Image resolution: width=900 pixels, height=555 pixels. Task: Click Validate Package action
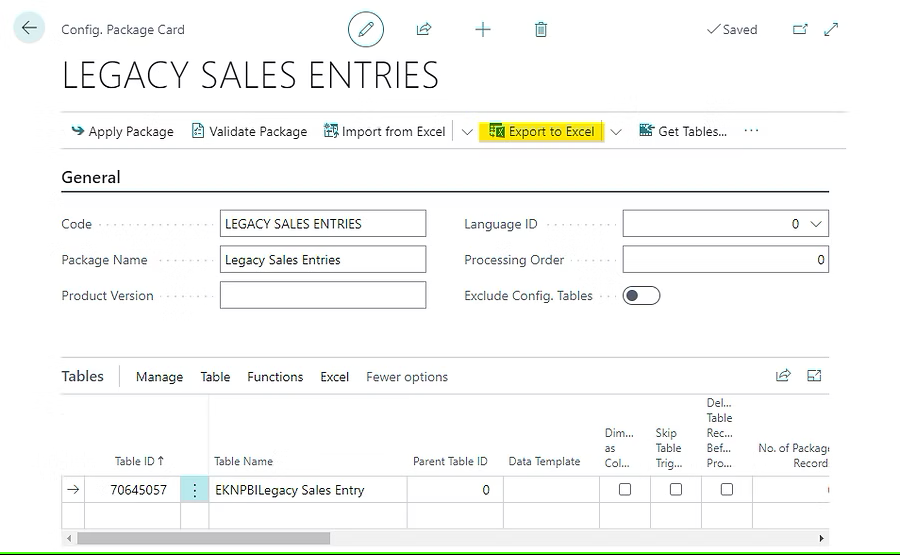[249, 131]
